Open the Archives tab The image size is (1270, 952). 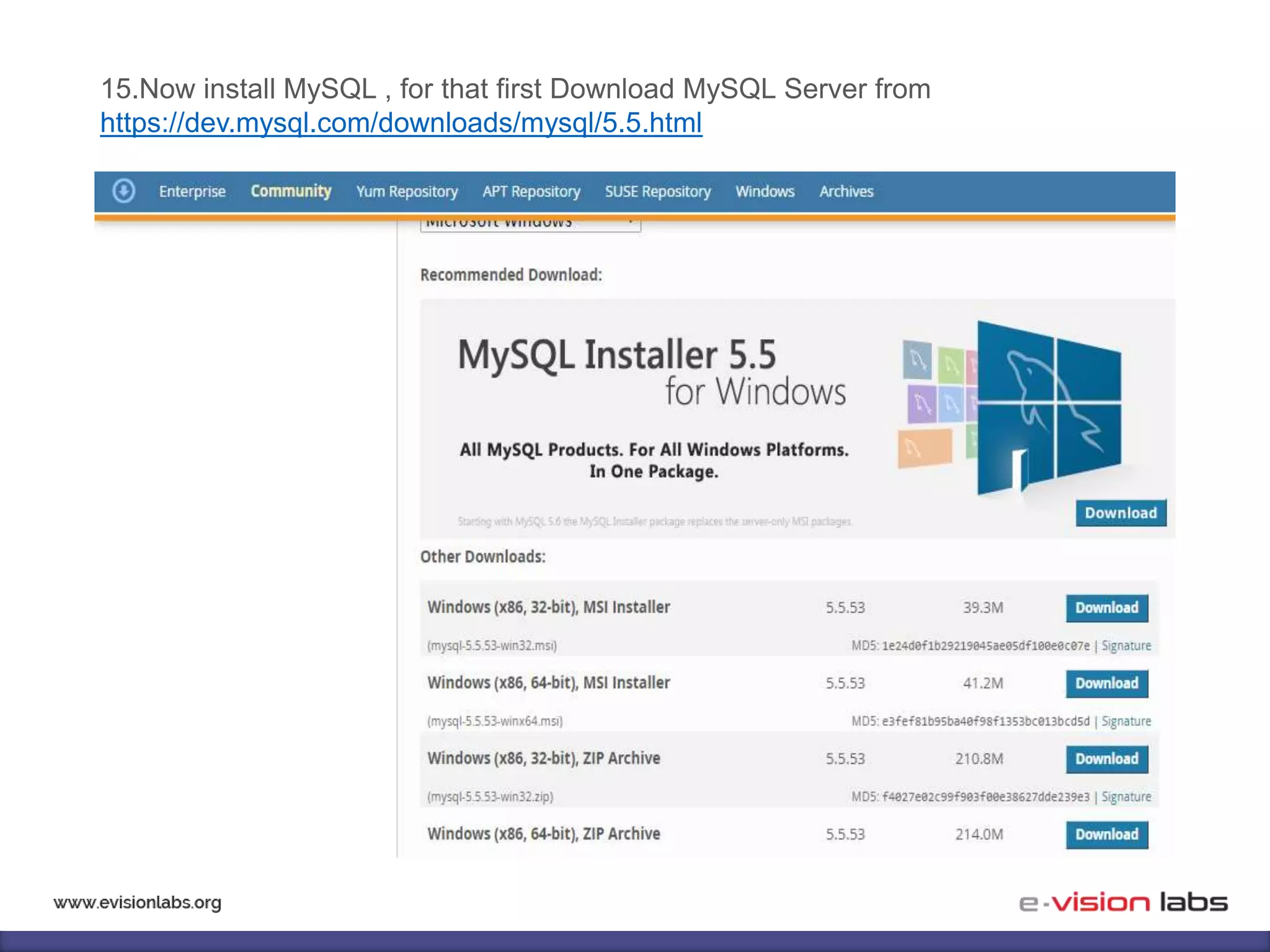click(x=846, y=192)
